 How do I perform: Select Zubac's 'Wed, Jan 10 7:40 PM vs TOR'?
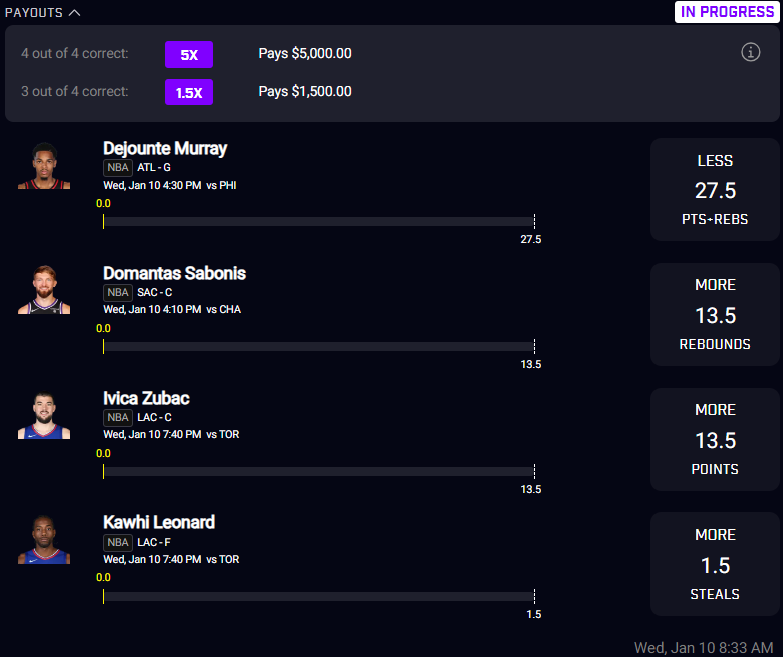(171, 434)
